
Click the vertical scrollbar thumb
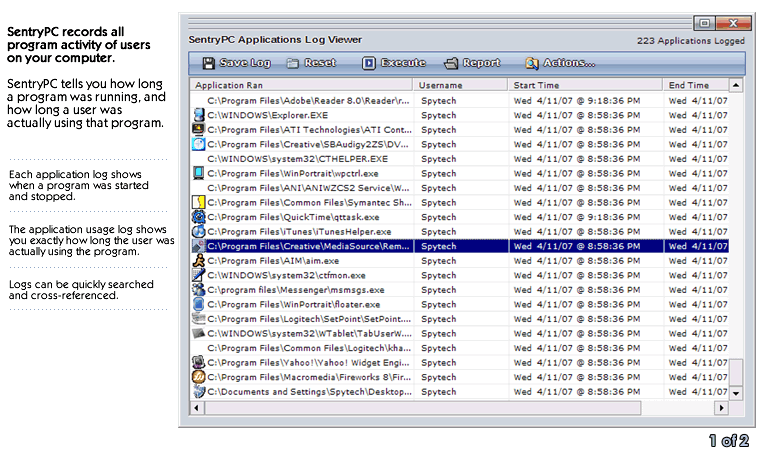[736, 372]
